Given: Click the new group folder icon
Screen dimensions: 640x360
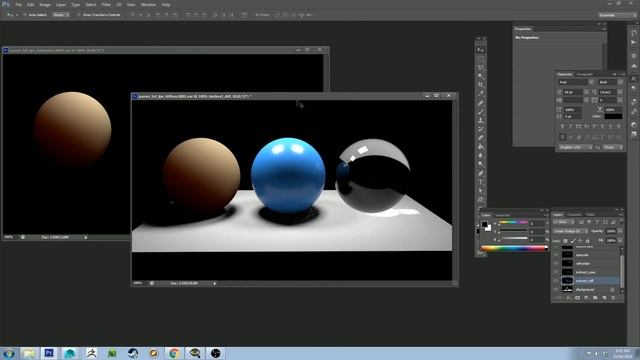Looking at the screenshot, I should tap(595, 298).
